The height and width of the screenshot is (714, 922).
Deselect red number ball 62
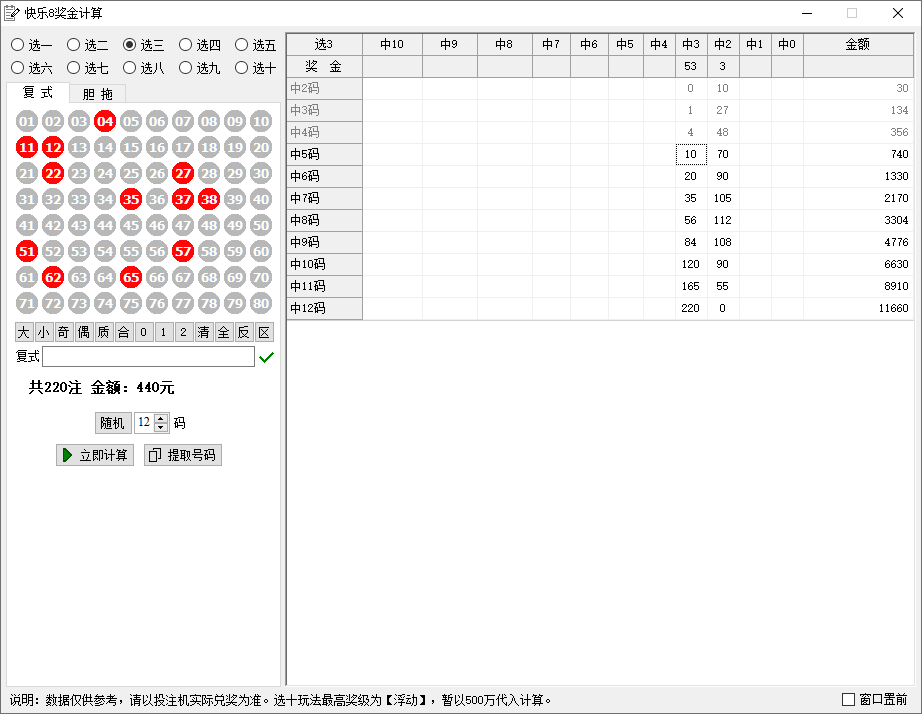click(53, 278)
